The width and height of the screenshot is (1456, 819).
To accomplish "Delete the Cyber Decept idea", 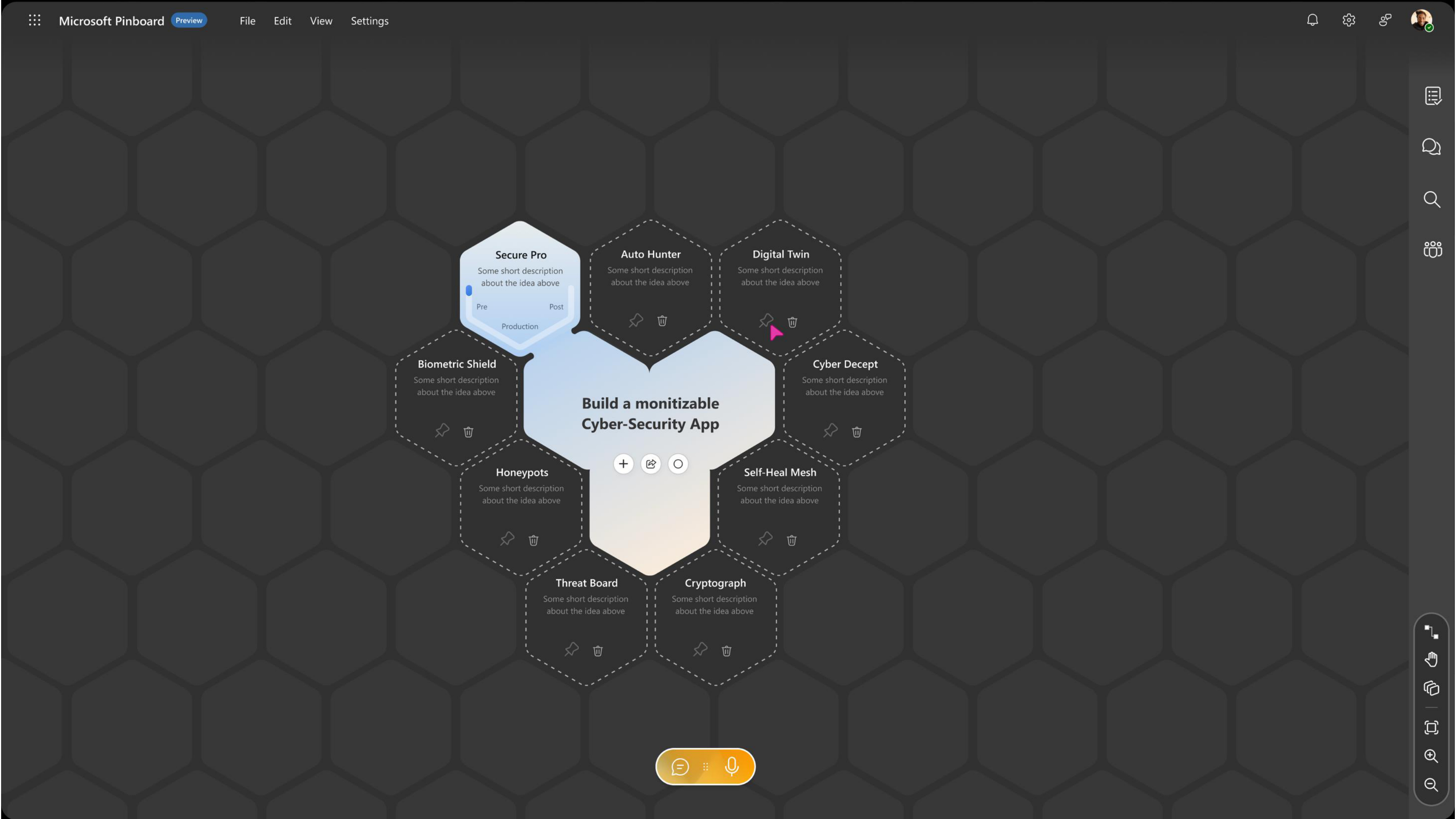I will point(857,432).
